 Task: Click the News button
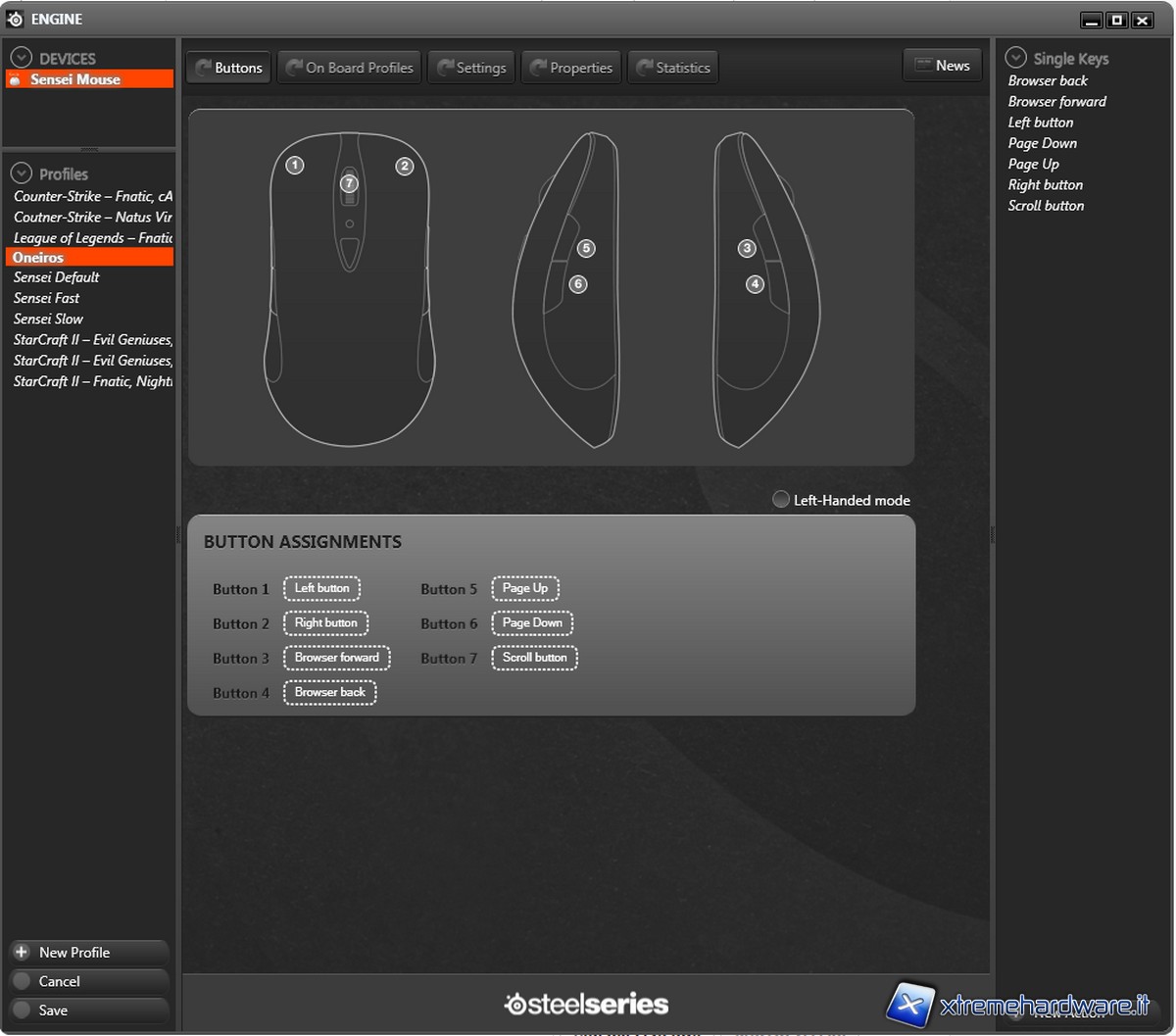(942, 66)
